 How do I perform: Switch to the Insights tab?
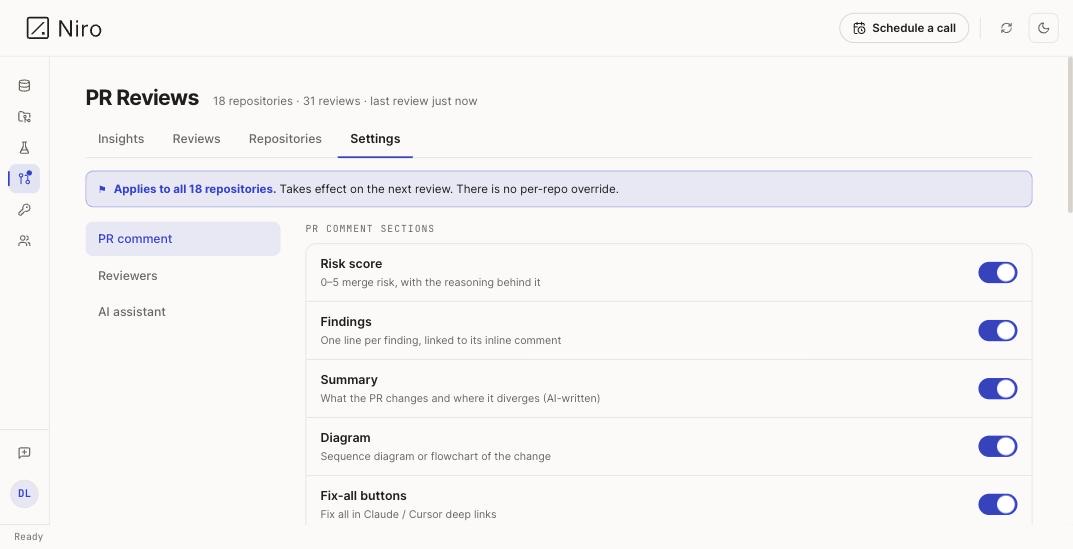point(121,139)
